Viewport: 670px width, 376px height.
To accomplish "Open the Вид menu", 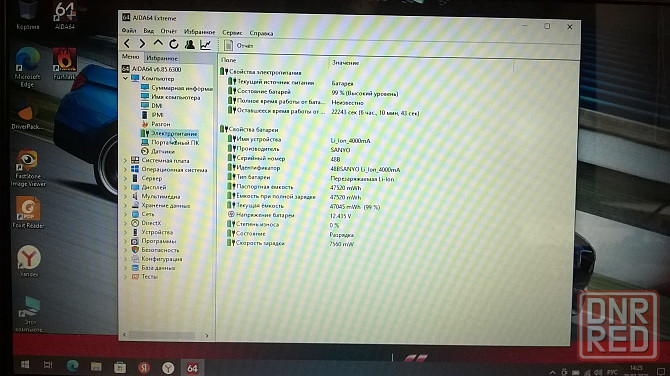I will pos(148,31).
